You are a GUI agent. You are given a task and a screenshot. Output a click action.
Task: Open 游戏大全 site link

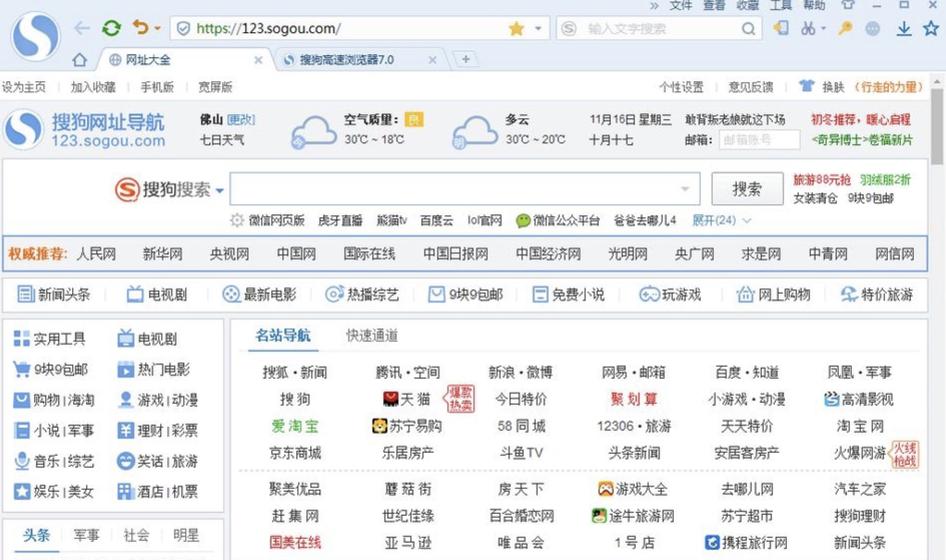[633, 489]
